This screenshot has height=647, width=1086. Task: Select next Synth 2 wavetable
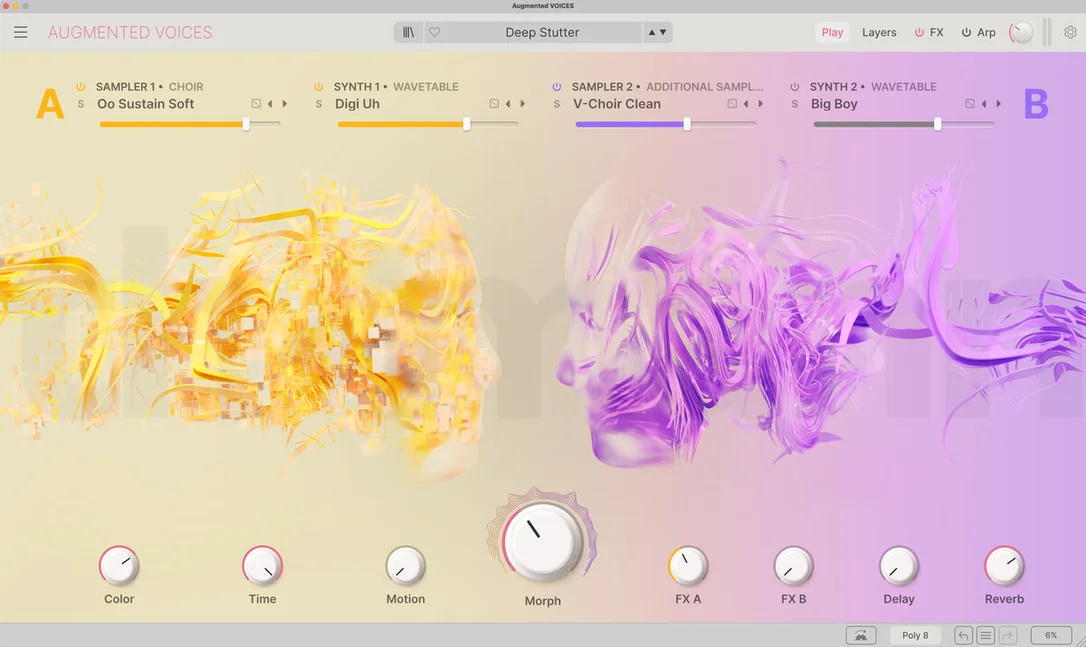tap(999, 104)
